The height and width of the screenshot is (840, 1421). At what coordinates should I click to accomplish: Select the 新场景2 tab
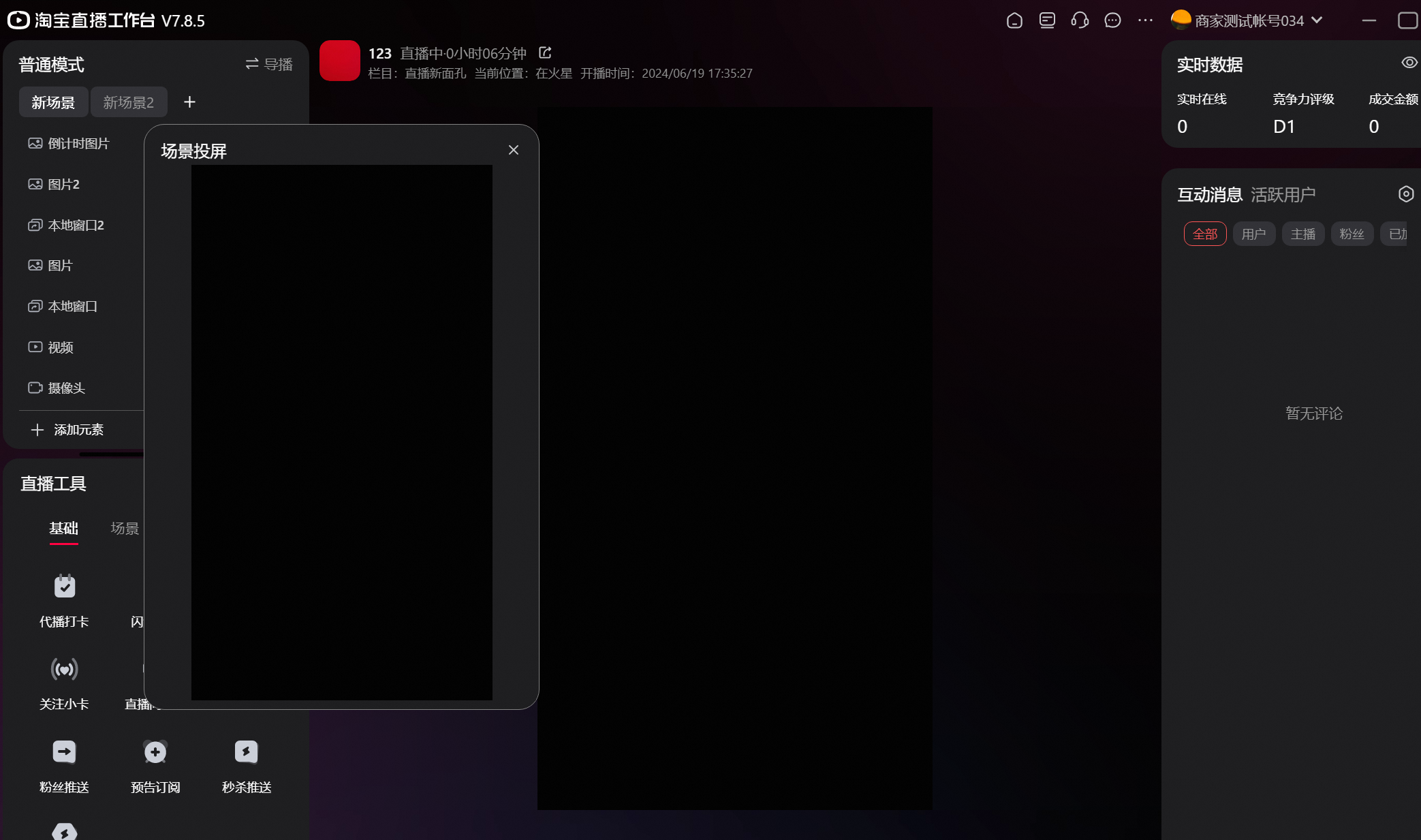(129, 102)
